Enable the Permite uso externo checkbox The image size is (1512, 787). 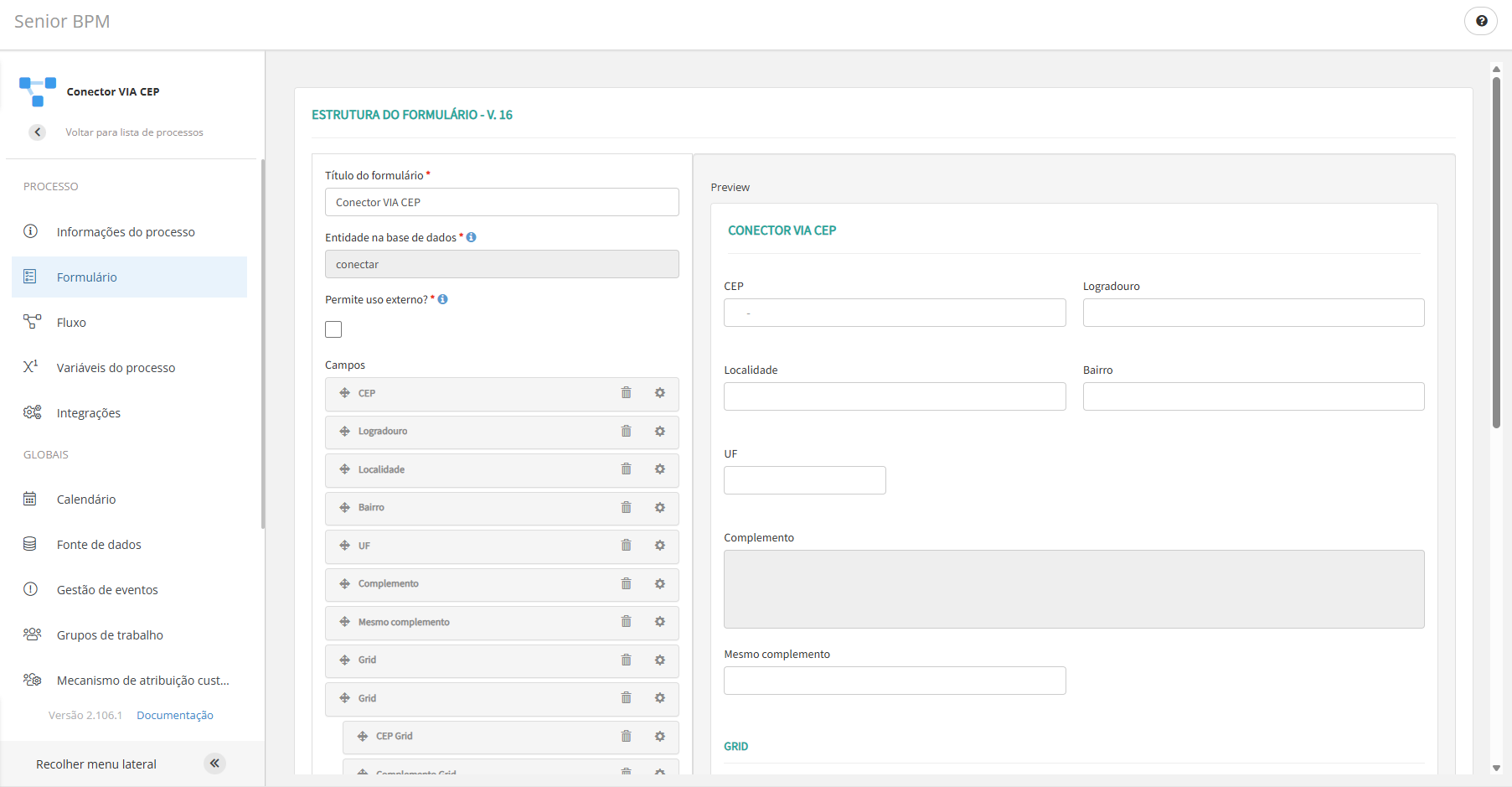[333, 329]
